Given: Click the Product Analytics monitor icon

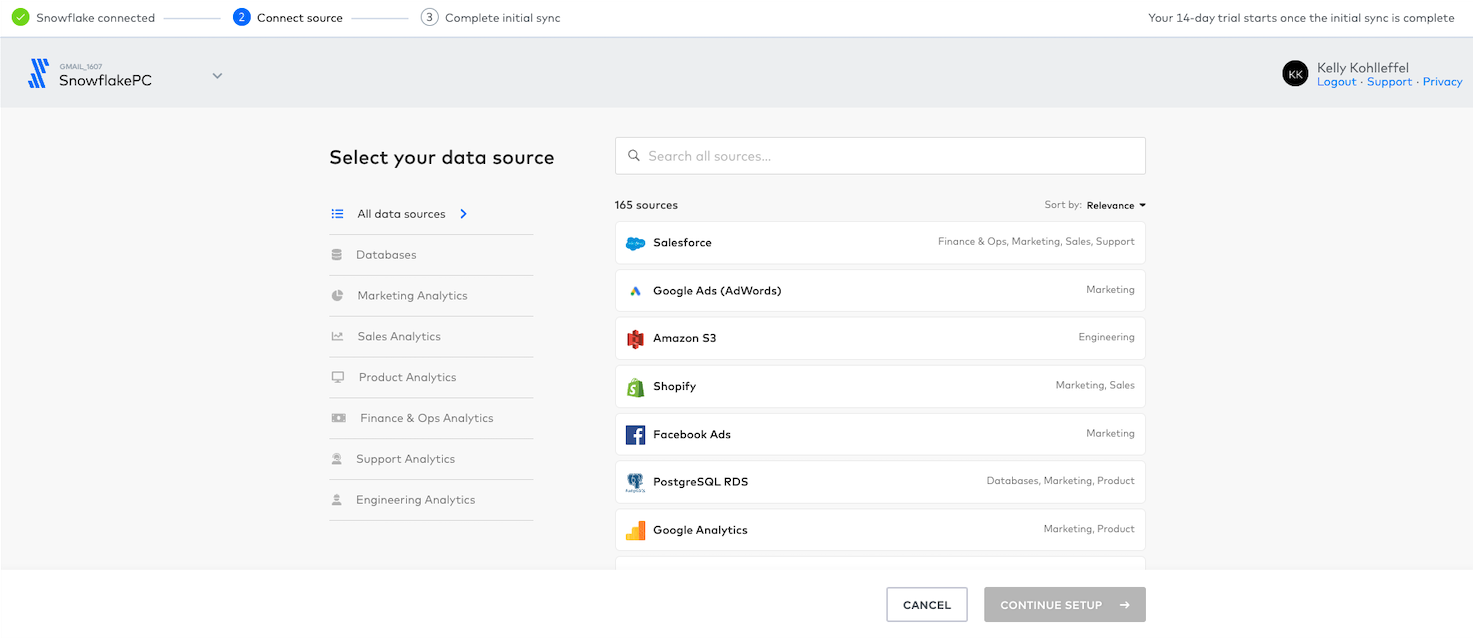Looking at the screenshot, I should click(338, 377).
